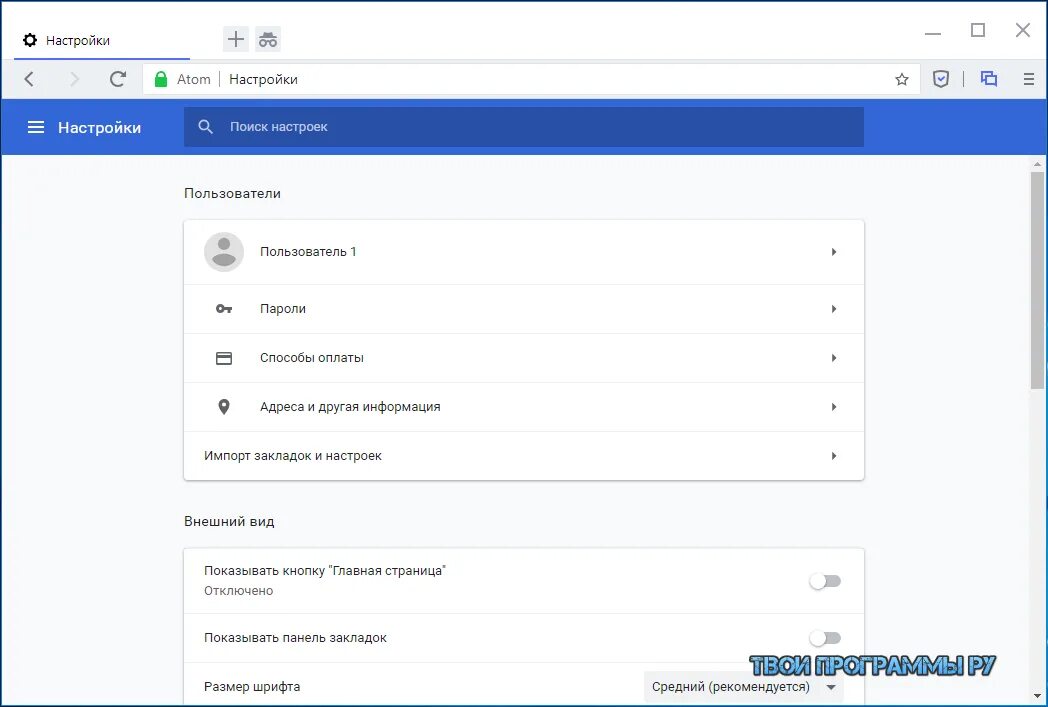The image size is (1048, 707).
Task: Click the magnifier icon in settings search
Action: pos(205,127)
